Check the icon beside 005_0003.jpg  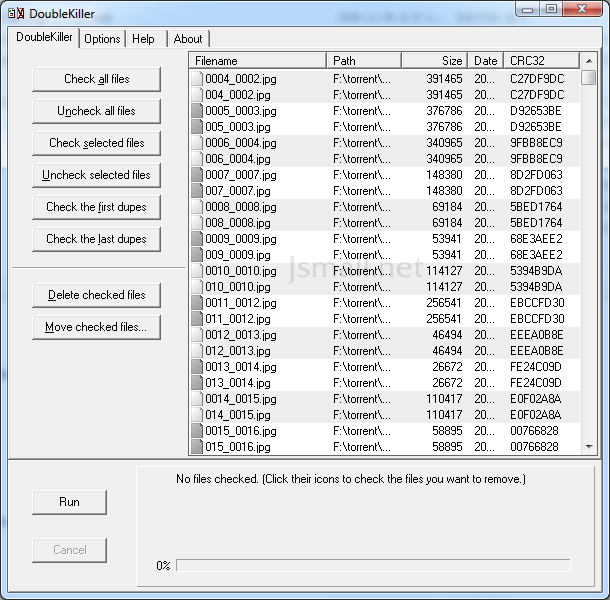(x=197, y=127)
